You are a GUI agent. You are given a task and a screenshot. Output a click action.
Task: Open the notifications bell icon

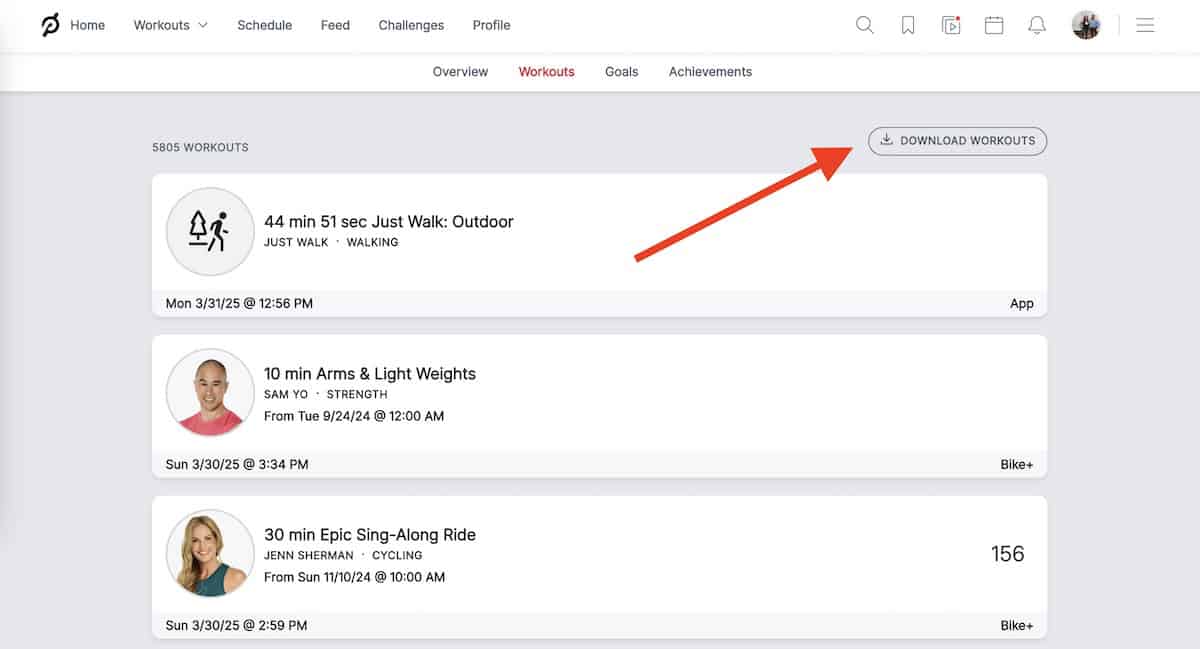1037,25
